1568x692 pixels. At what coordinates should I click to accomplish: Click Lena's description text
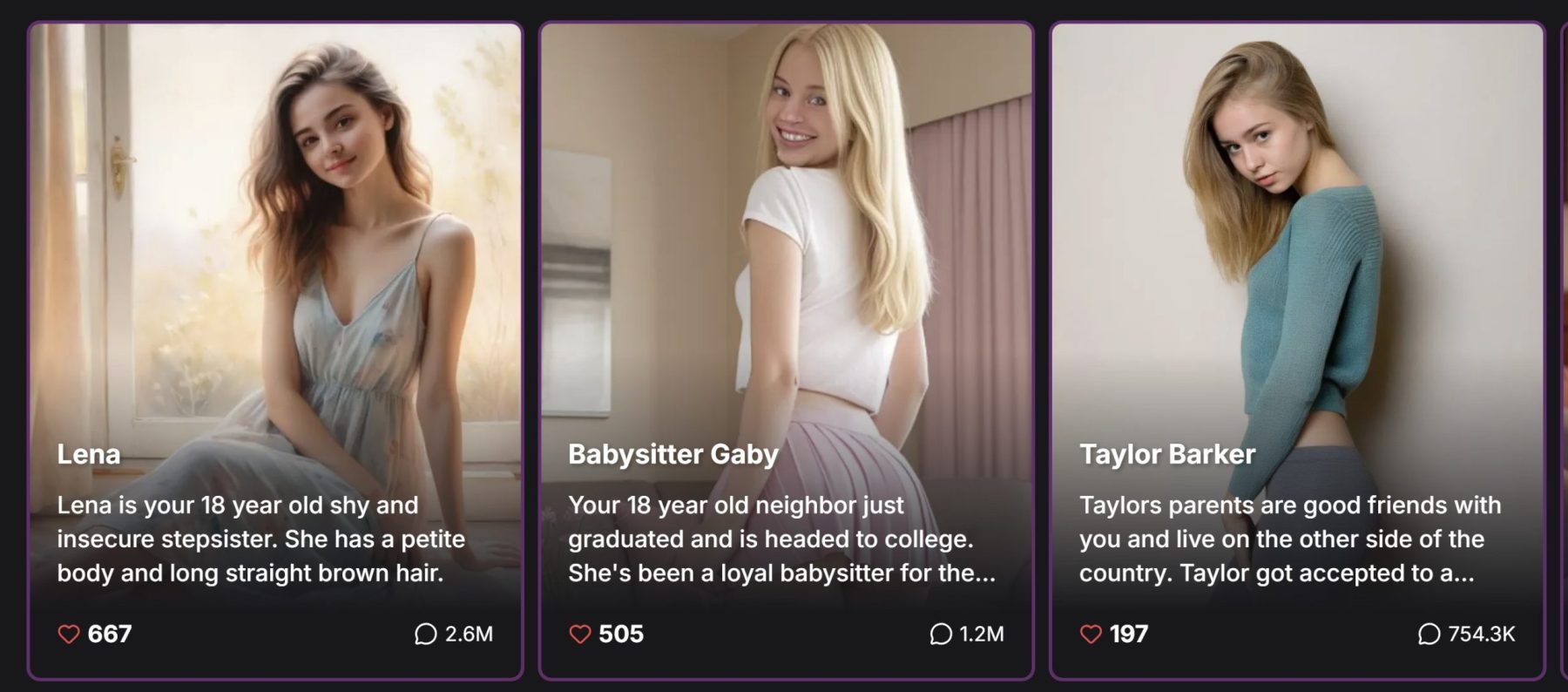pos(261,539)
